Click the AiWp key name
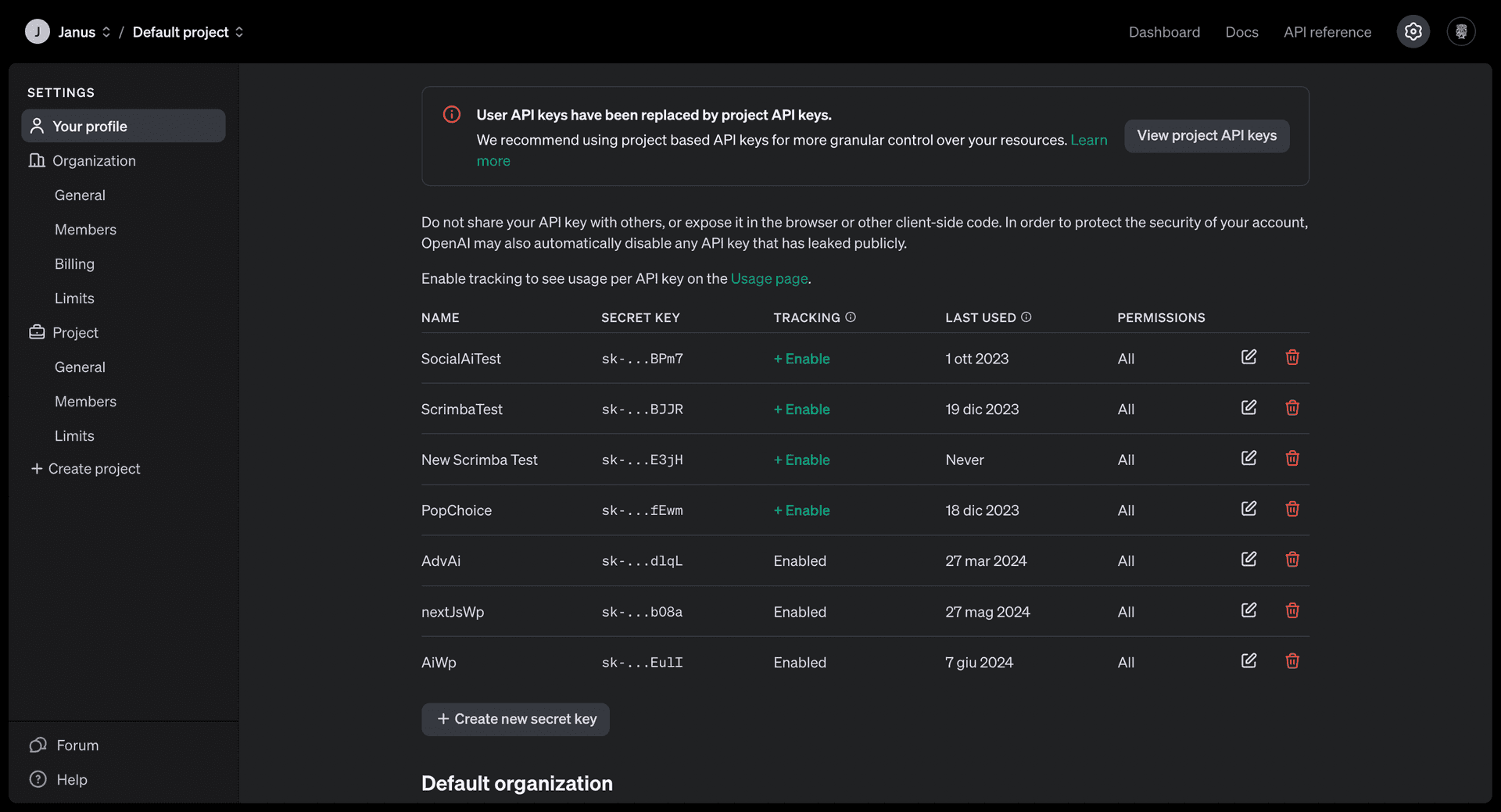Screen dimensions: 1501x812 [439, 663]
